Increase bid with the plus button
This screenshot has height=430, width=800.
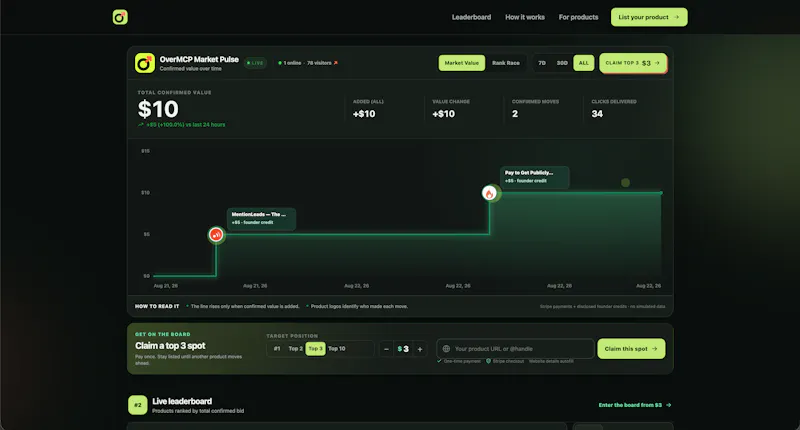(x=420, y=349)
